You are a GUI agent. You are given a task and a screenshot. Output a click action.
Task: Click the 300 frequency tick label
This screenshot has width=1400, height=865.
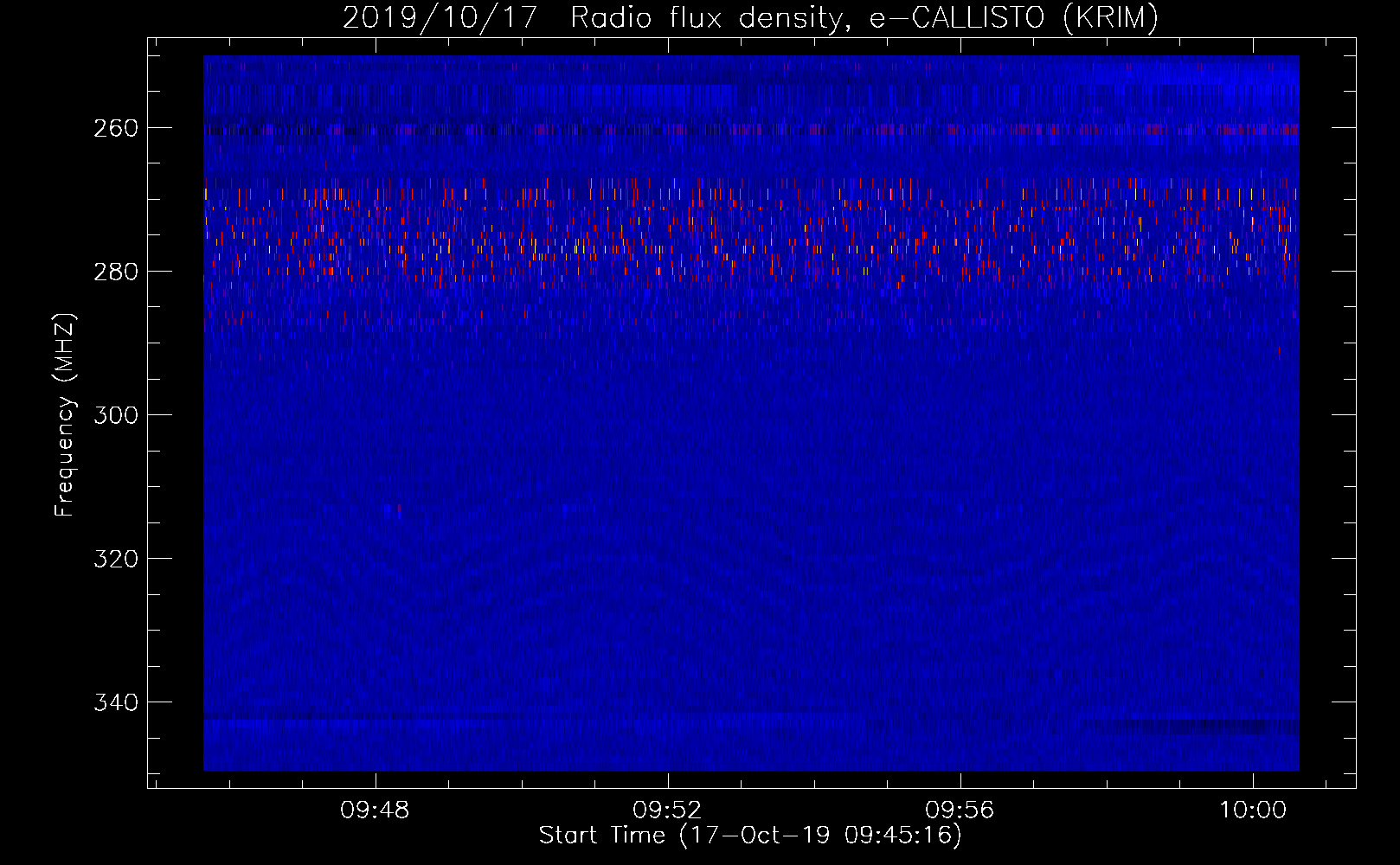pos(116,415)
